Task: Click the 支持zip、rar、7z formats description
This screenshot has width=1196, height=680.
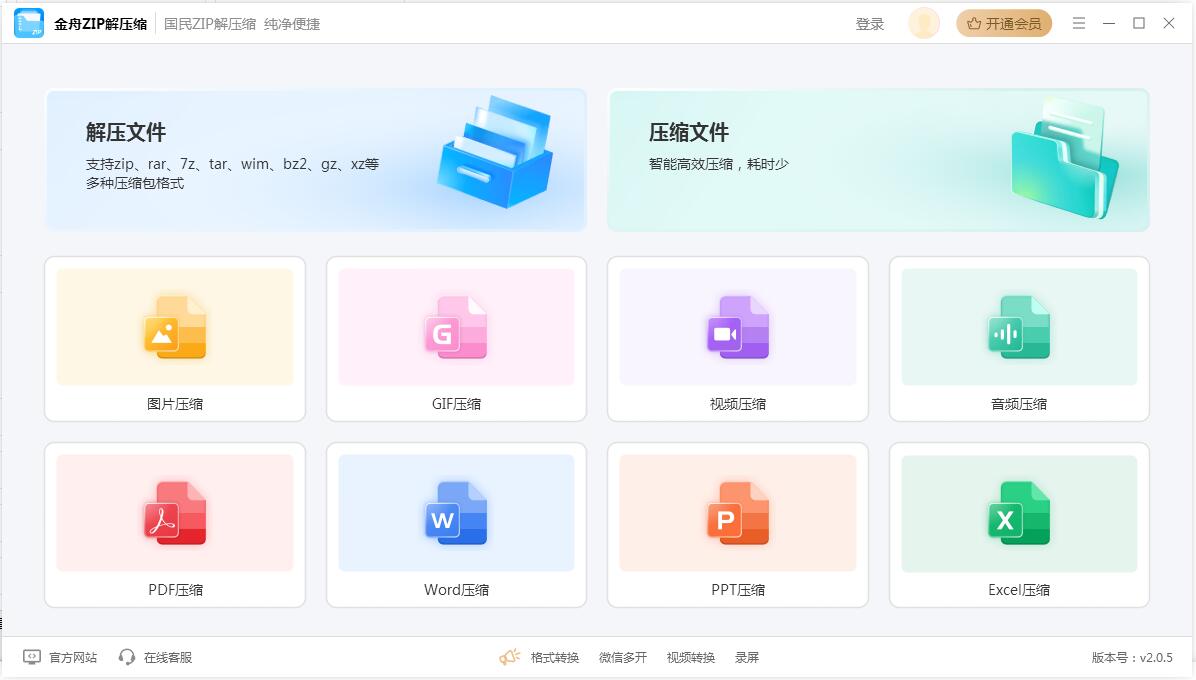Action: tap(232, 173)
